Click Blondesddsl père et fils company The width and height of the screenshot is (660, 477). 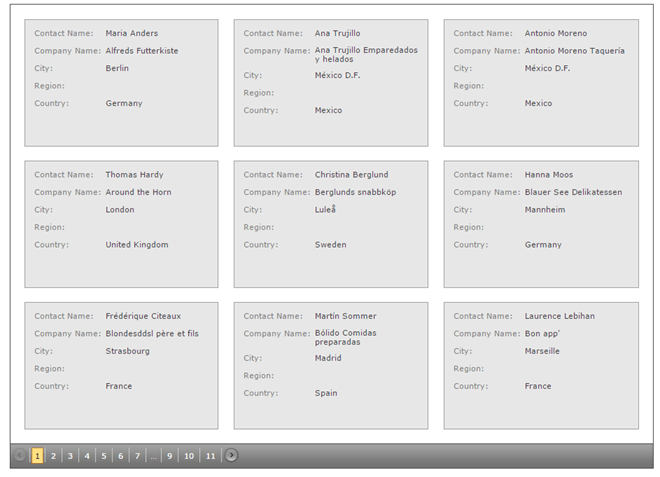tap(152, 333)
